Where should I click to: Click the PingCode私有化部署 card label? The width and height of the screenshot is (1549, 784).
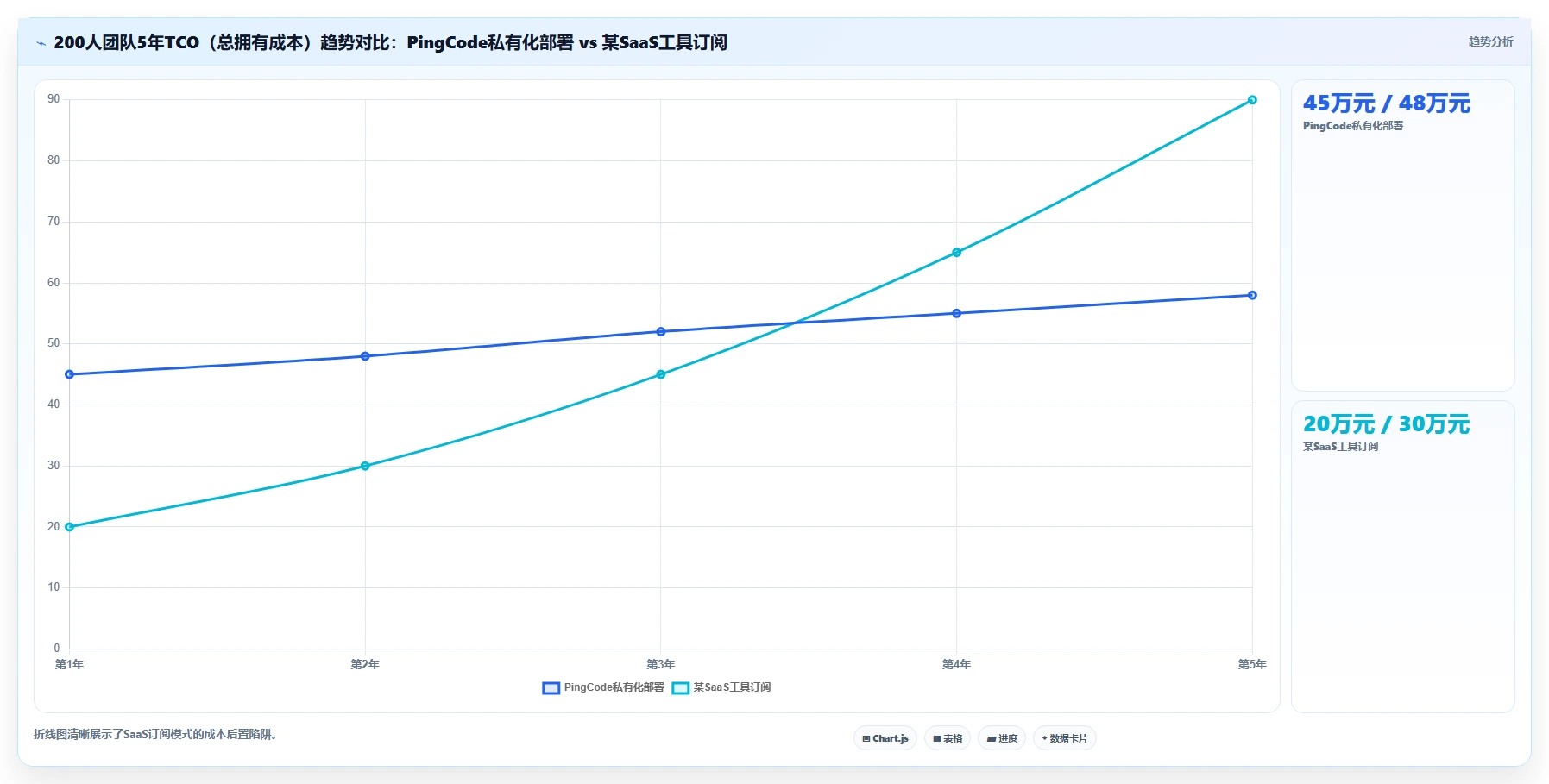1353,126
